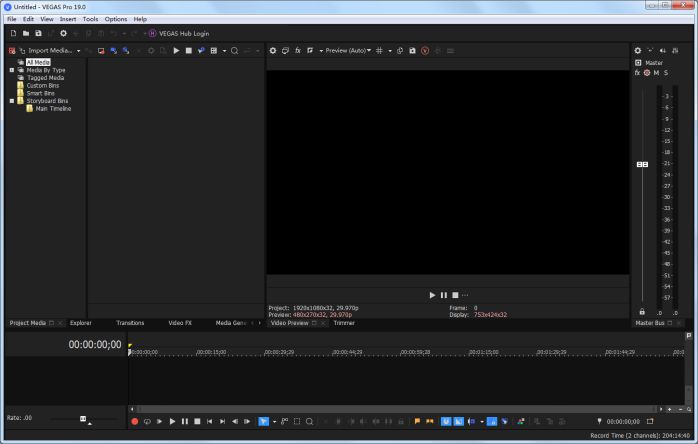This screenshot has width=698, height=444.
Task: Select the Tagged Media tree row
Action: pyautogui.click(x=45, y=77)
